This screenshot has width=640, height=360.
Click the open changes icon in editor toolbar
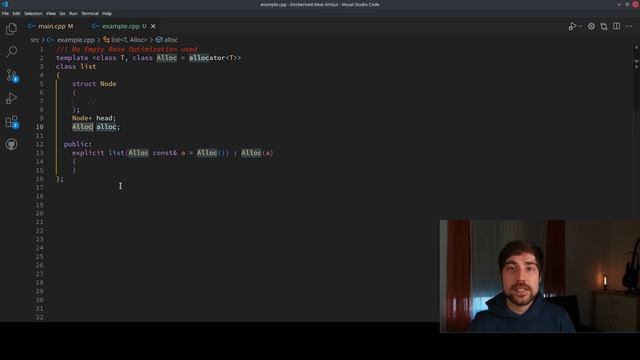[x=604, y=27]
